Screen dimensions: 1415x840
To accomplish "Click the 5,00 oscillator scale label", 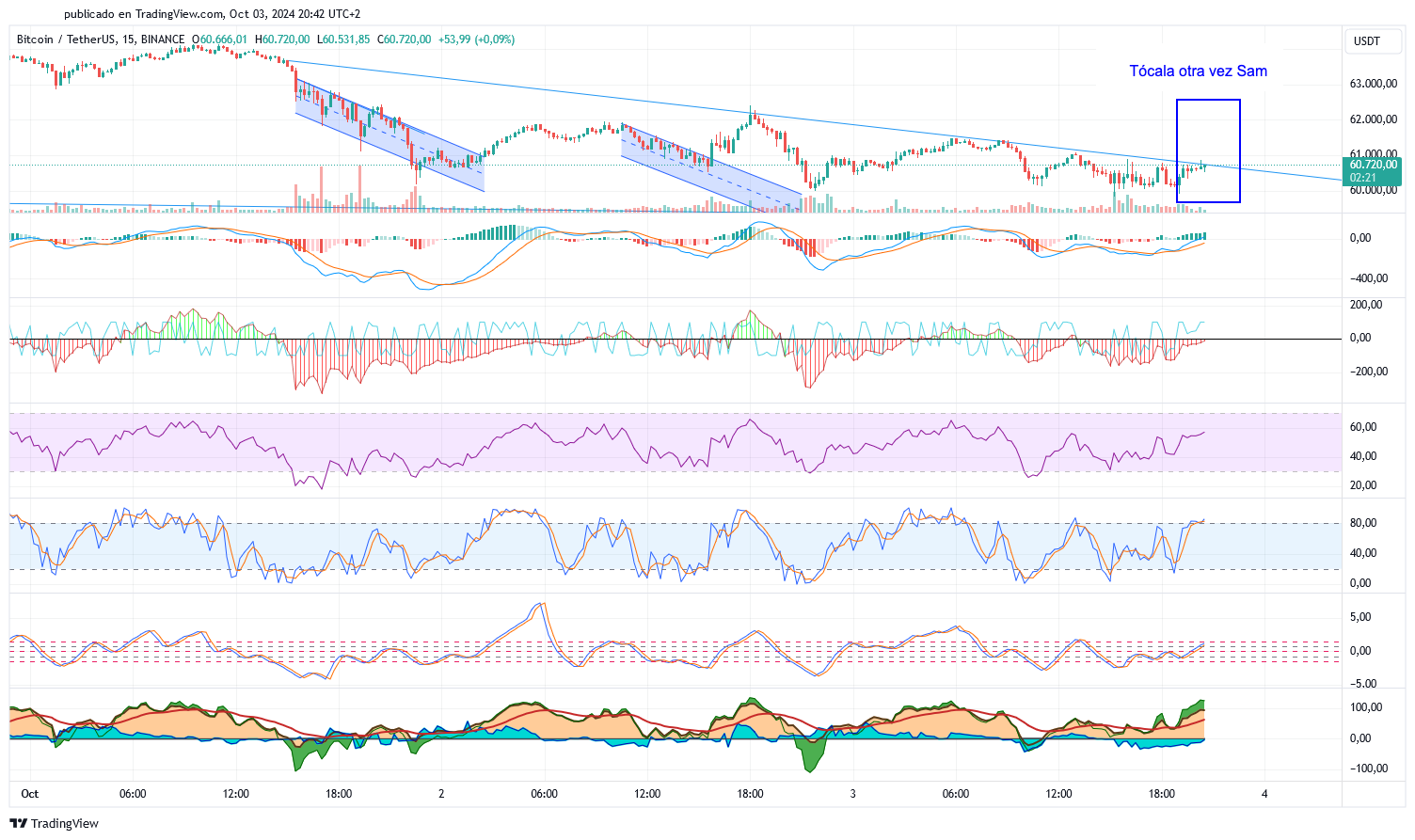I will tap(1360, 617).
